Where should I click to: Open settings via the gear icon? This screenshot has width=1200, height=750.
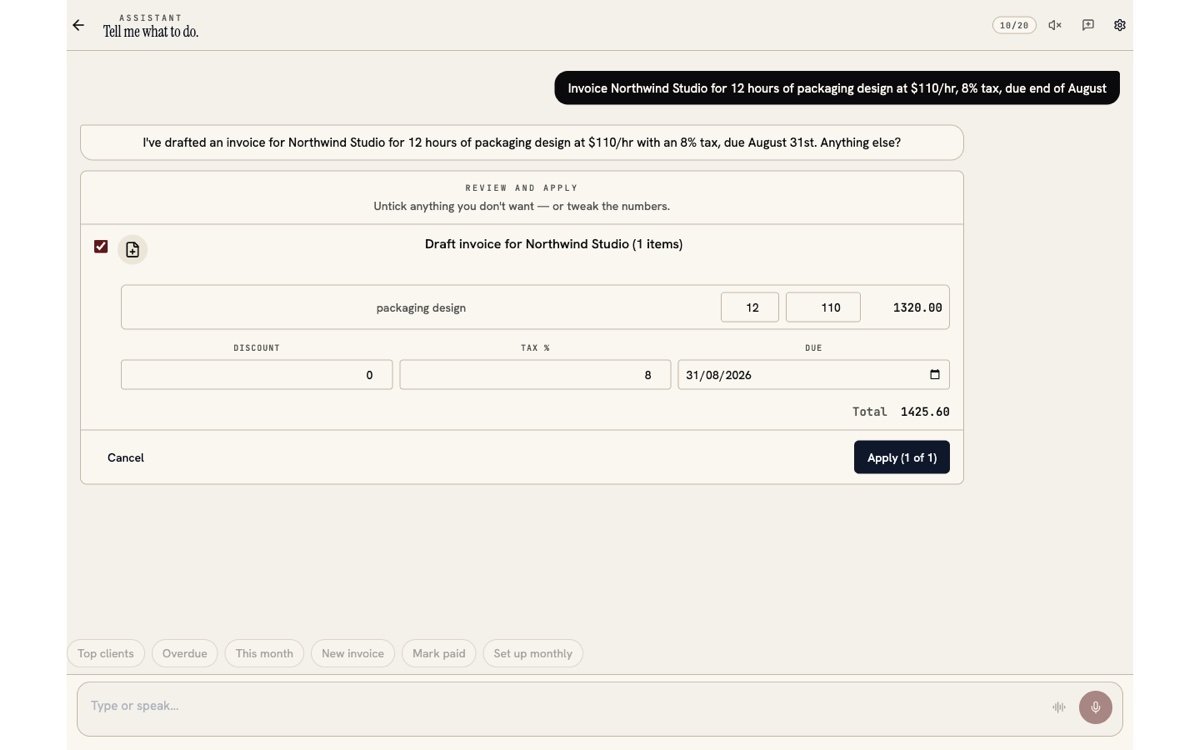coord(1120,25)
